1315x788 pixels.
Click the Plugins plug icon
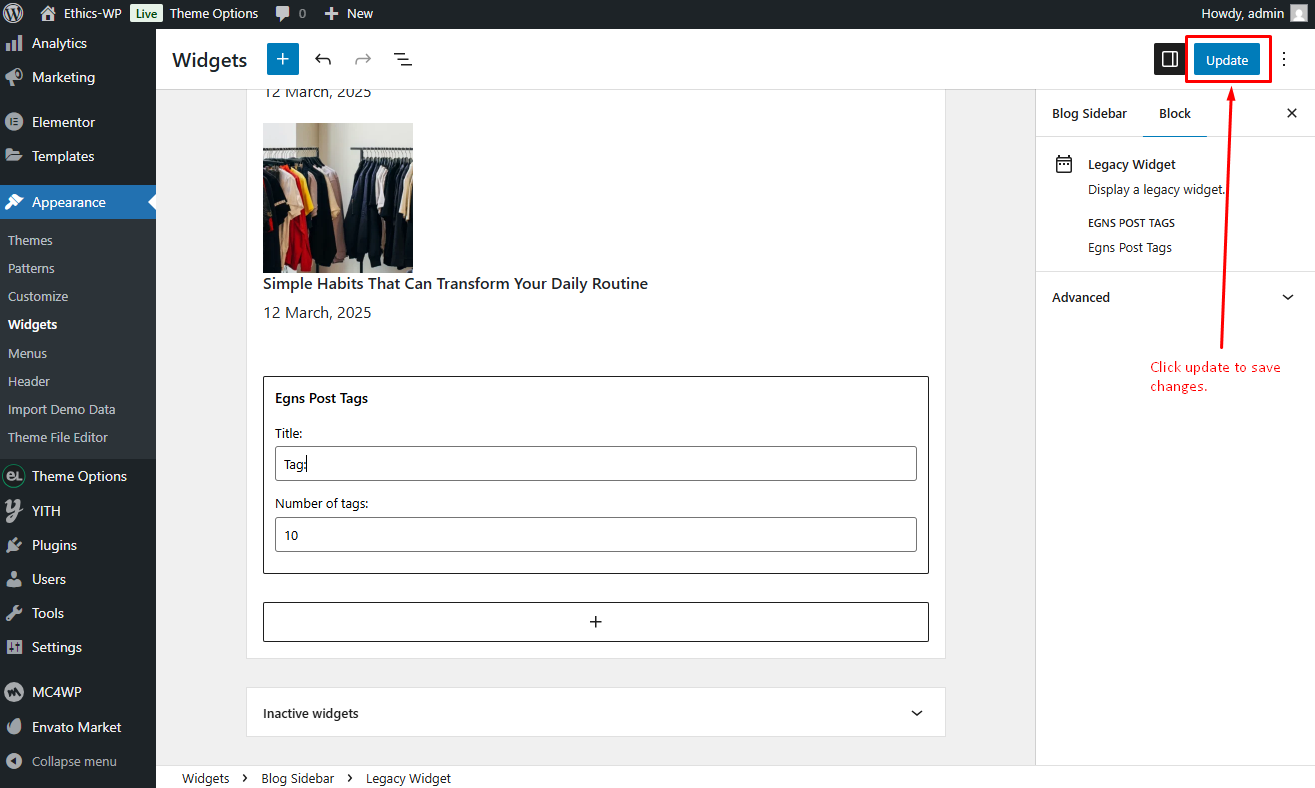click(x=14, y=545)
